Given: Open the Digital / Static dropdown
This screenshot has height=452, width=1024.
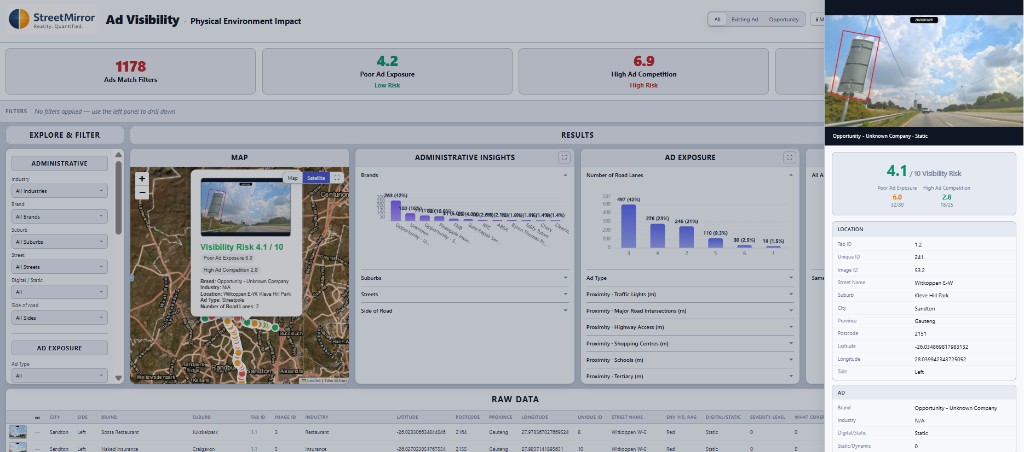Looking at the screenshot, I should tap(59, 292).
